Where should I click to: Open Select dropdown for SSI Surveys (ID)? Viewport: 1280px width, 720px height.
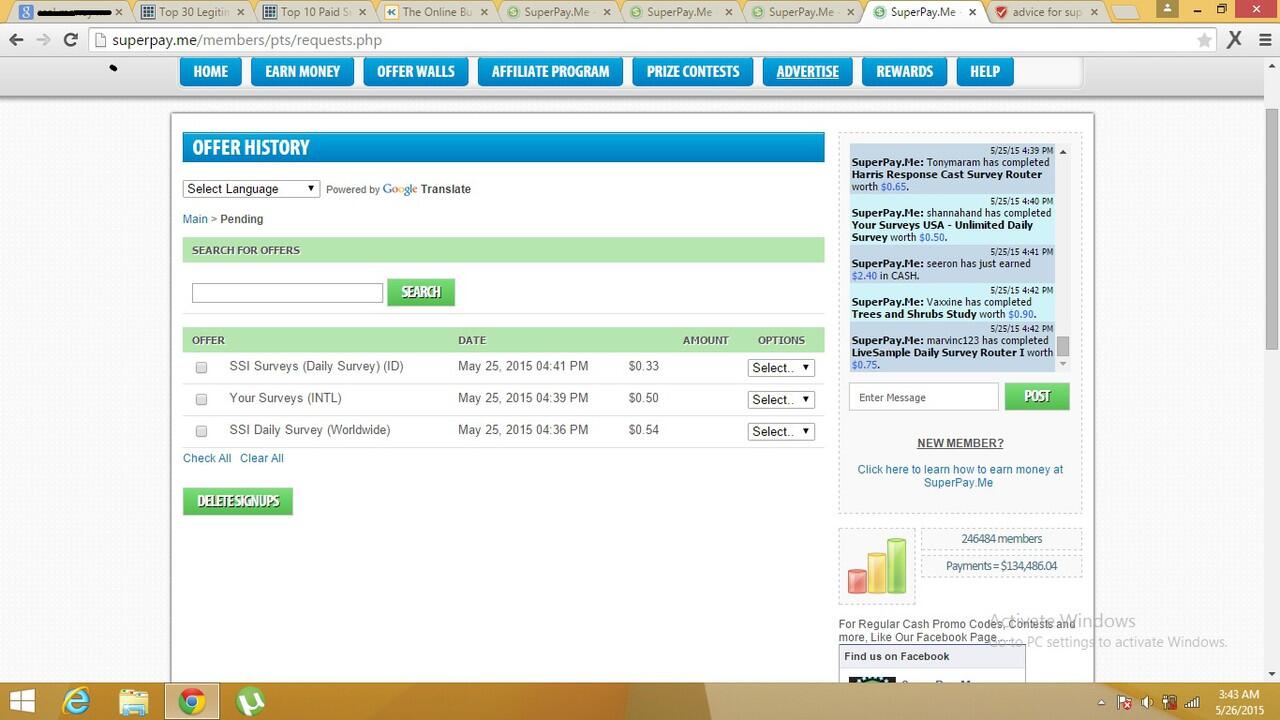pyautogui.click(x=781, y=368)
